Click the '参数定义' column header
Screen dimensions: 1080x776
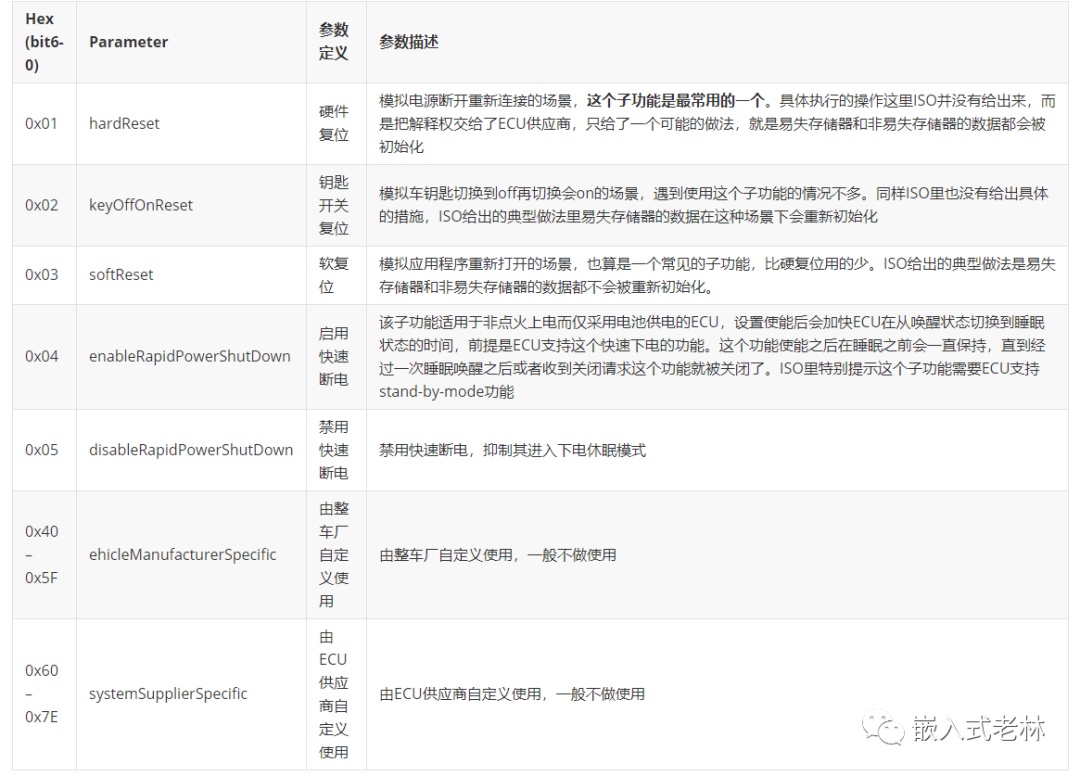336,42
